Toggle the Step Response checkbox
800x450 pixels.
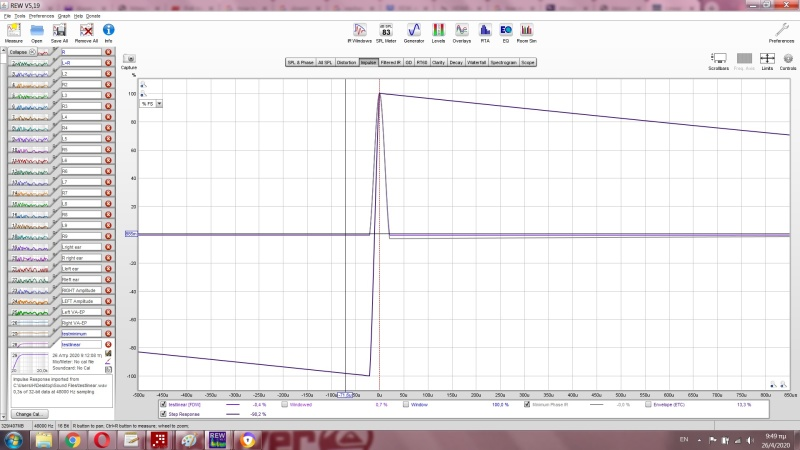[x=164, y=412]
